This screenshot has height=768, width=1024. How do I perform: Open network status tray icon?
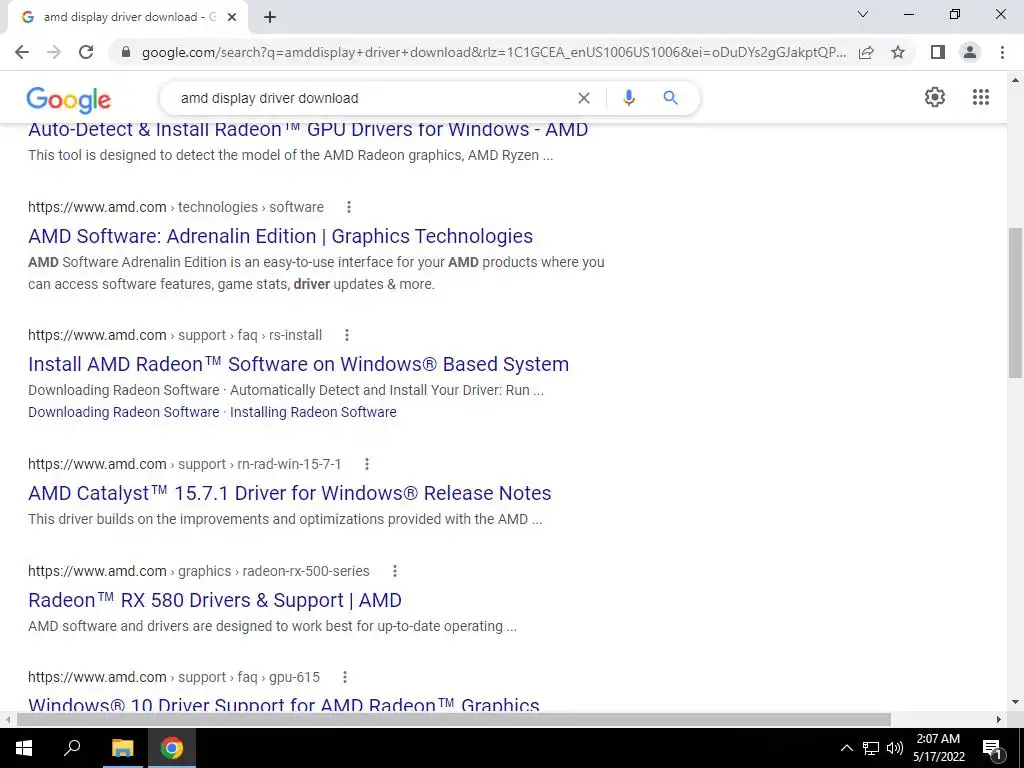[871, 748]
